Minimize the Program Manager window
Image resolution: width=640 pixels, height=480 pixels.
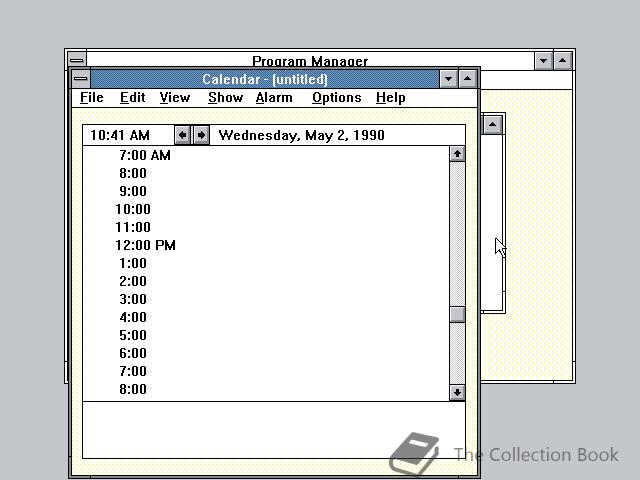pyautogui.click(x=543, y=61)
